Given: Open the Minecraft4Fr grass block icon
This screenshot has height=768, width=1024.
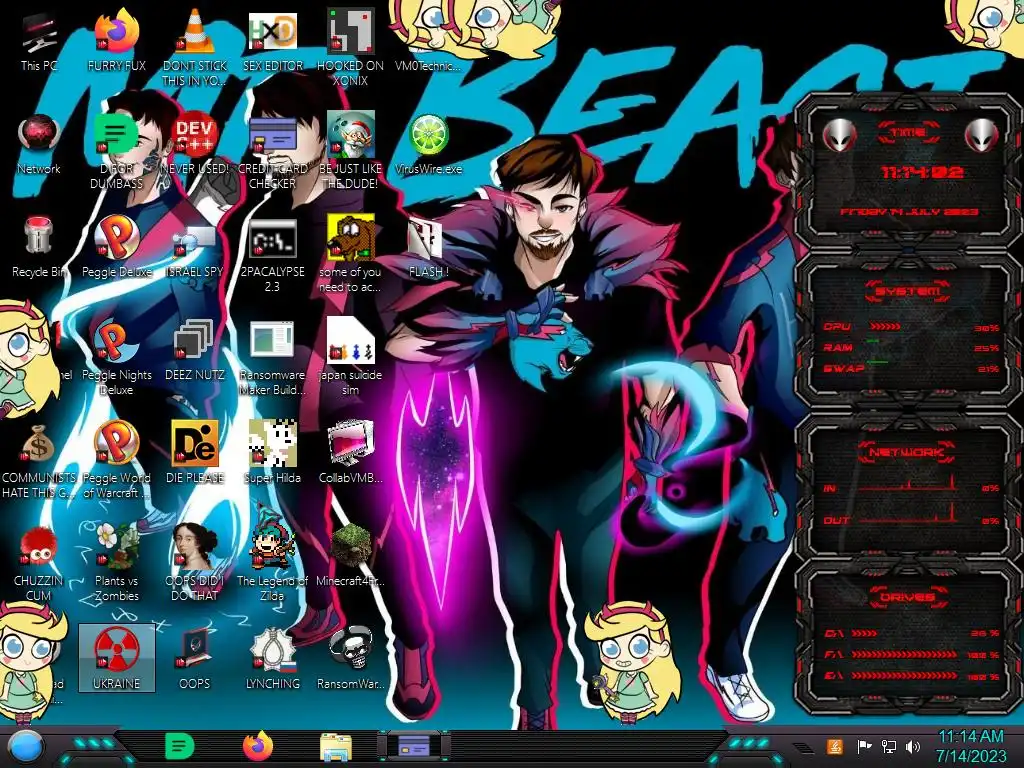Looking at the screenshot, I should point(351,556).
